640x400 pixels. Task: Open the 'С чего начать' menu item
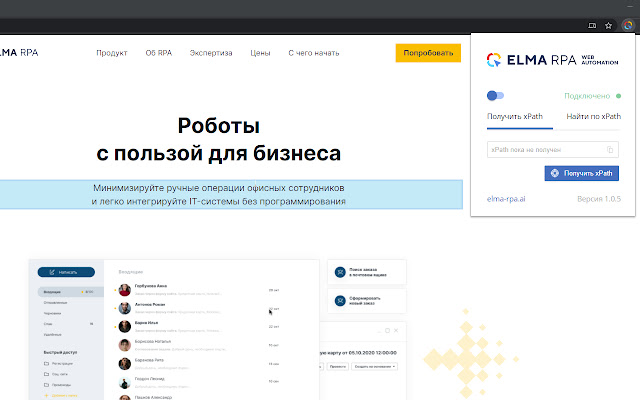pyautogui.click(x=314, y=53)
